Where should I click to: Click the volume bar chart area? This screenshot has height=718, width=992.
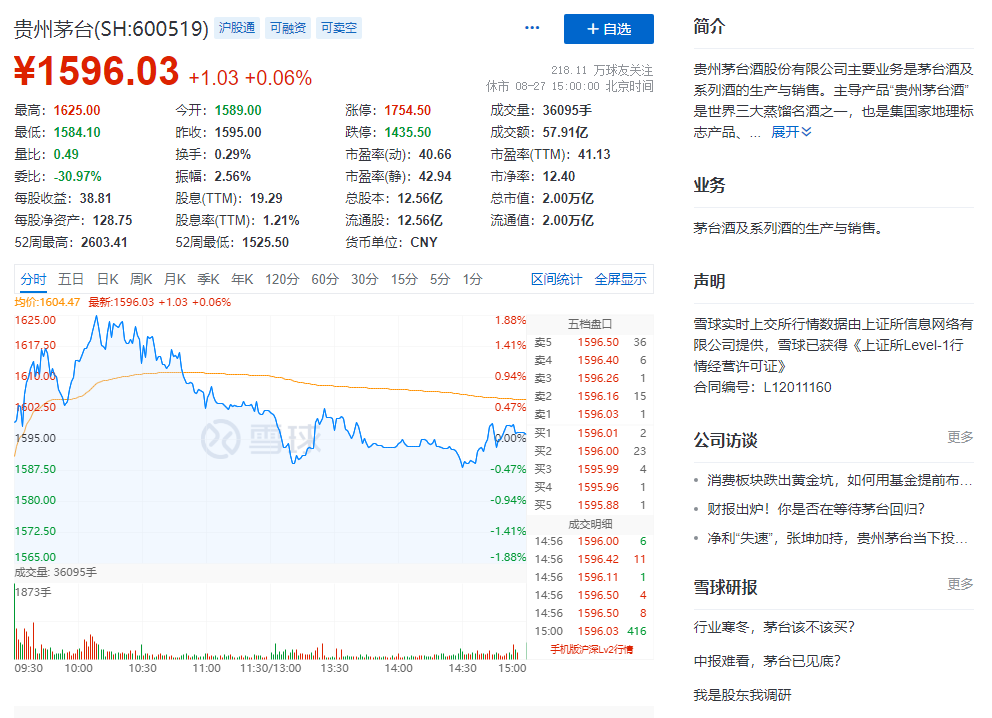pyautogui.click(x=270, y=621)
